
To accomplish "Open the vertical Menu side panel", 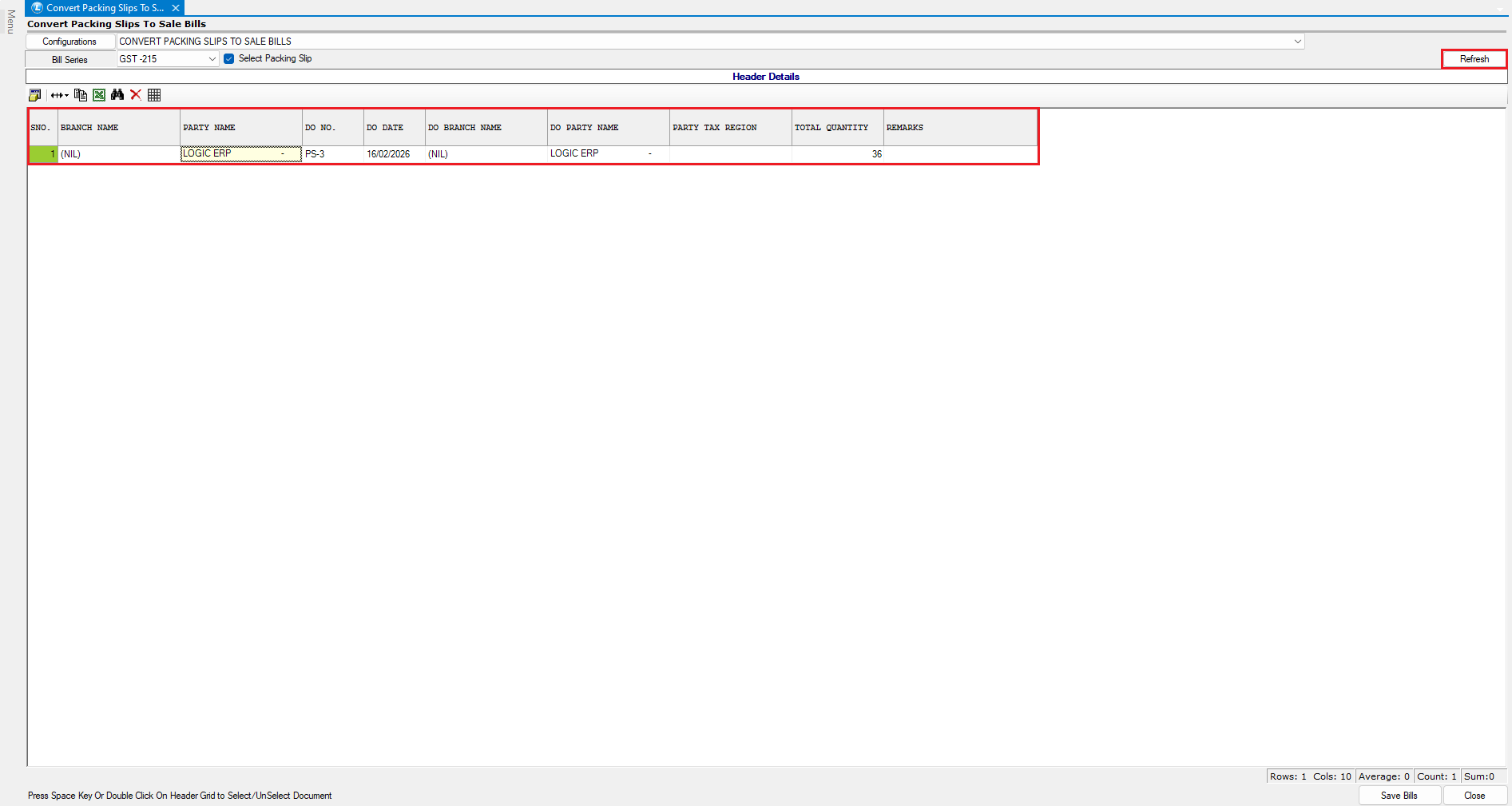I will 10,22.
